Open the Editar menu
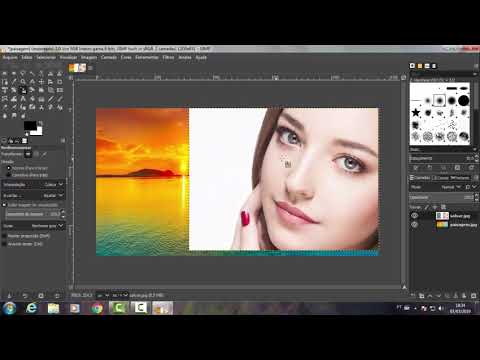 tap(27, 57)
